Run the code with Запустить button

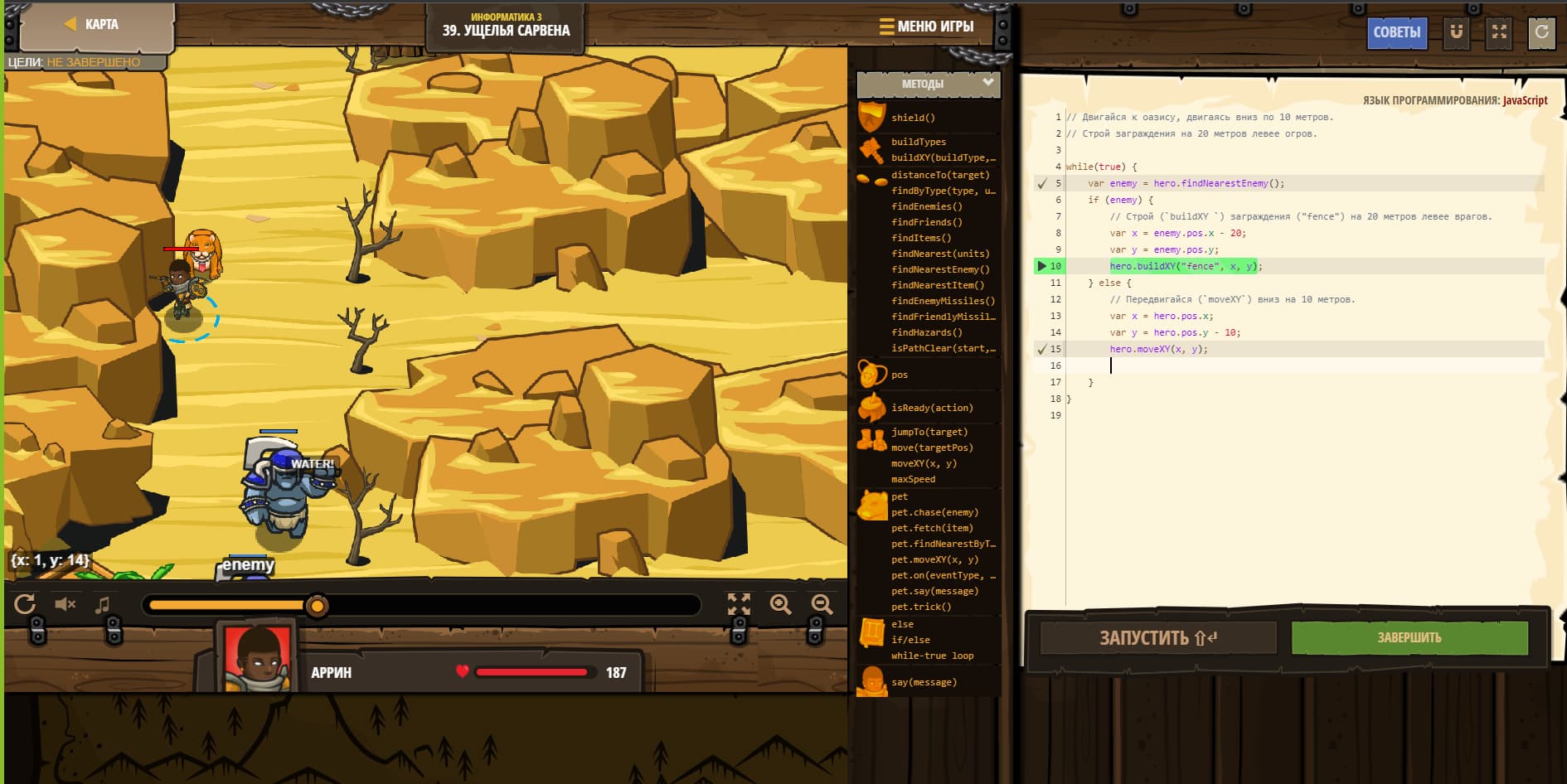pos(1158,637)
